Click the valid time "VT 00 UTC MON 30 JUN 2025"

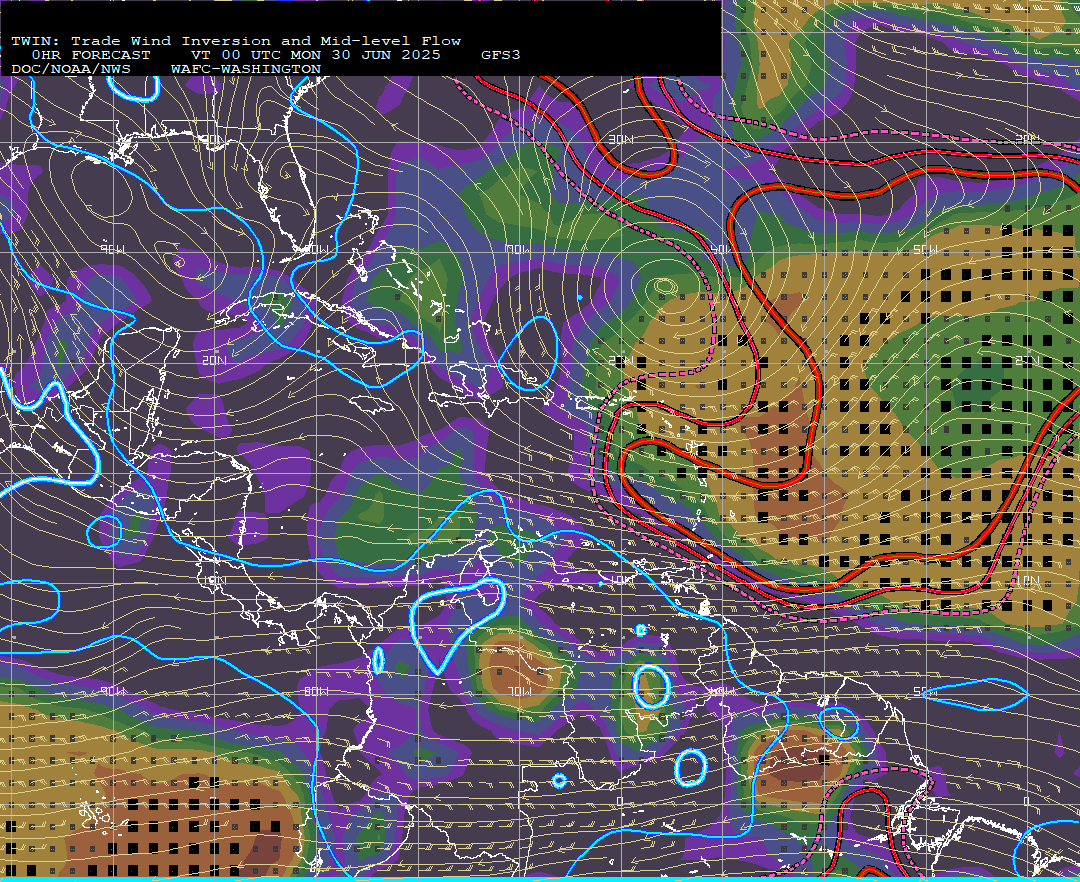(x=316, y=55)
